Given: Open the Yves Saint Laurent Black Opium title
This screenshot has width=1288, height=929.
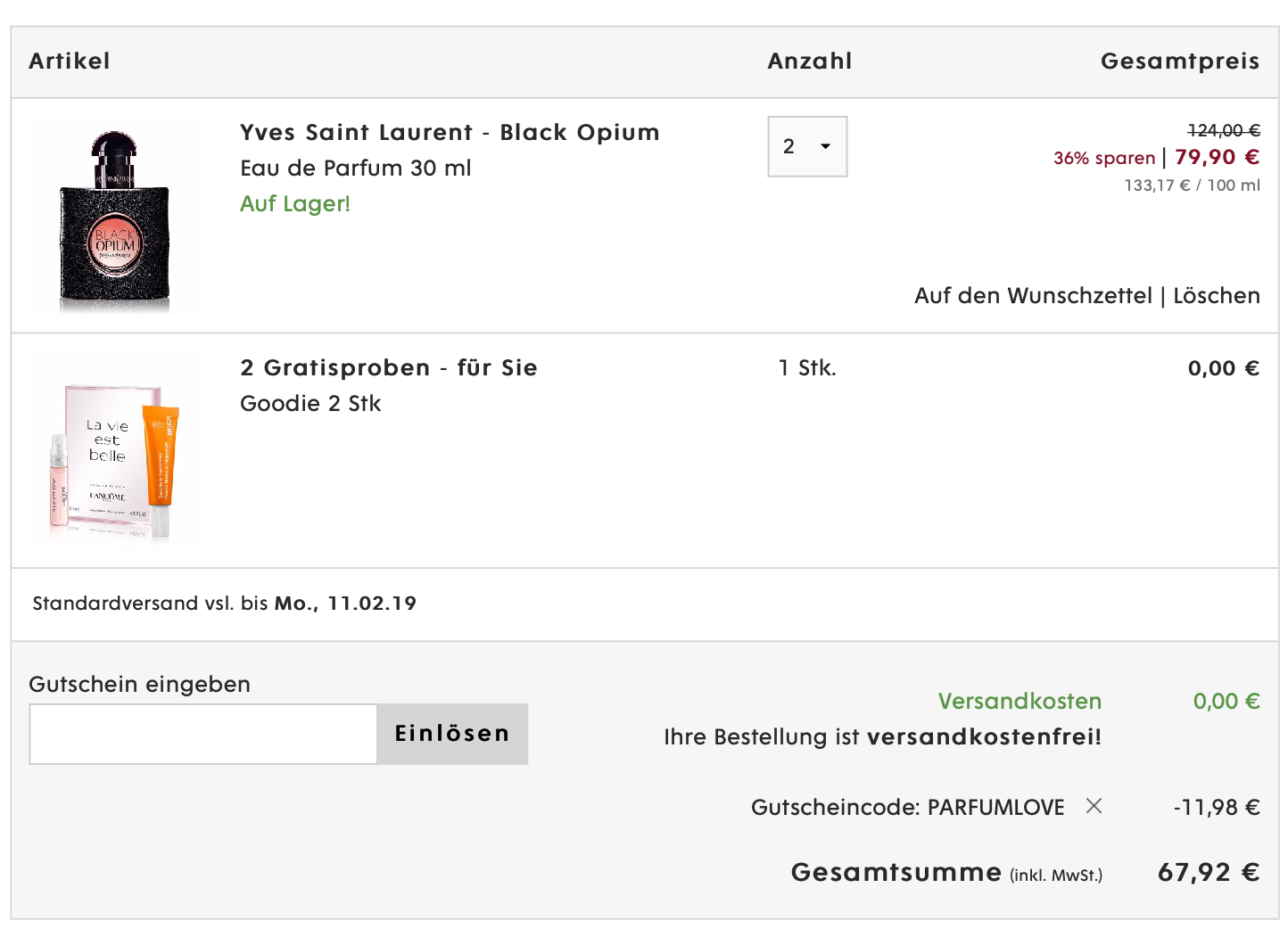Looking at the screenshot, I should pos(450,133).
